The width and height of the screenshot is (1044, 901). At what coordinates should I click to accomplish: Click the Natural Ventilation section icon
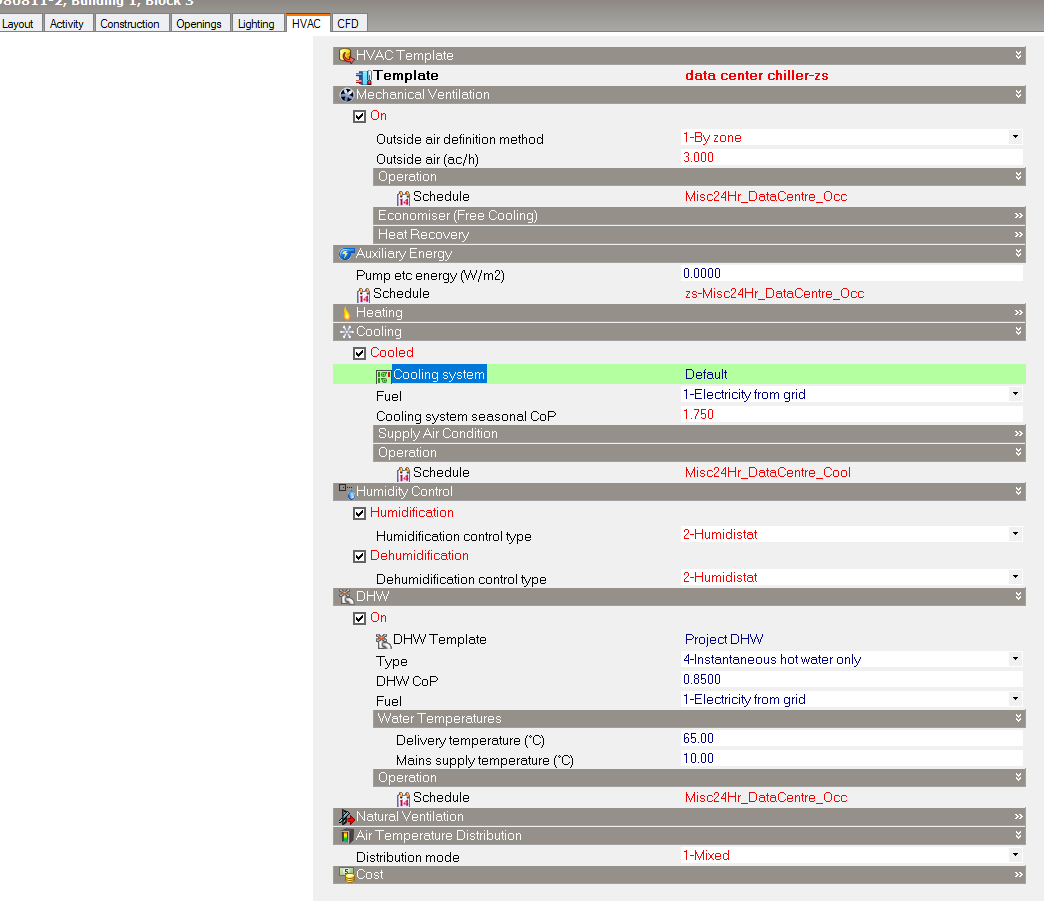pos(346,816)
